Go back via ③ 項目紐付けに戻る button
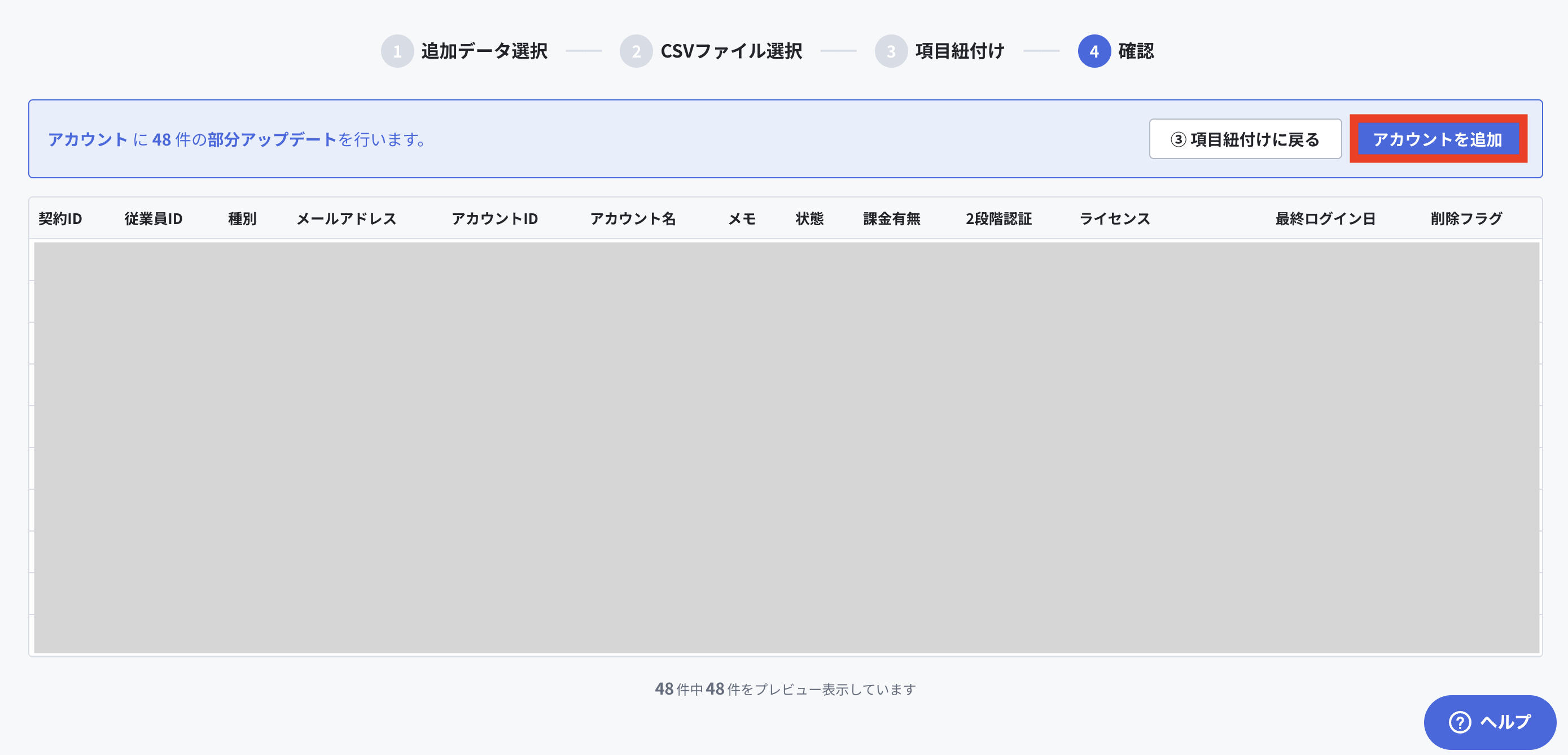This screenshot has width=1568, height=755. (1245, 139)
